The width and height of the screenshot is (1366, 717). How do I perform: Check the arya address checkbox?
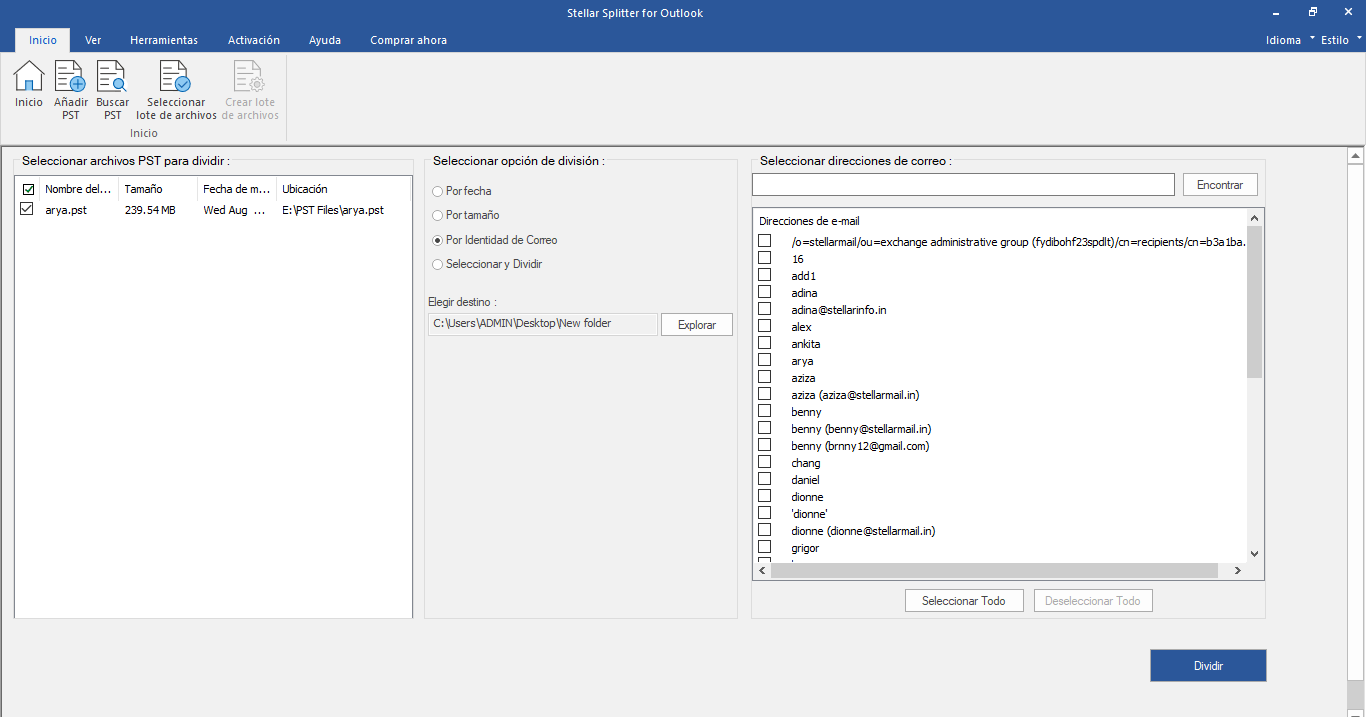click(x=765, y=360)
